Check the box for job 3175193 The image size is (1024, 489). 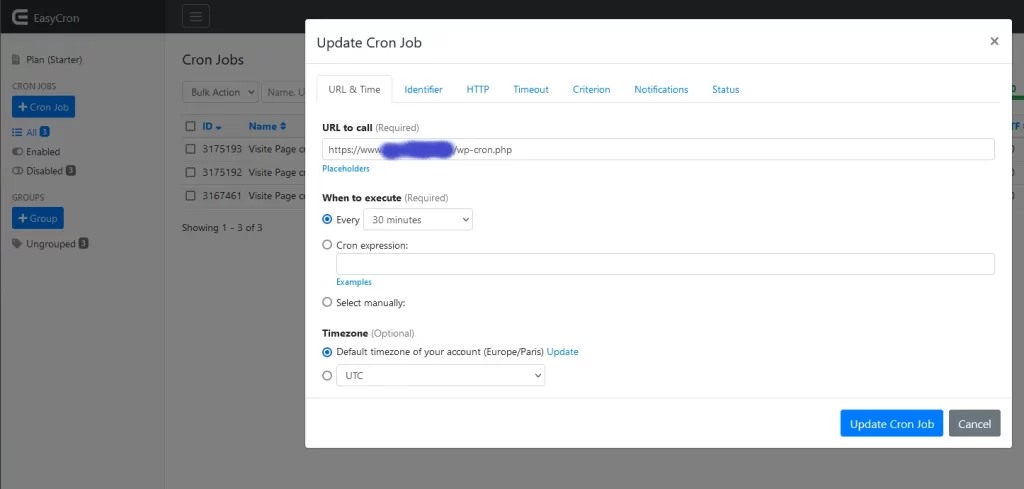(x=190, y=149)
